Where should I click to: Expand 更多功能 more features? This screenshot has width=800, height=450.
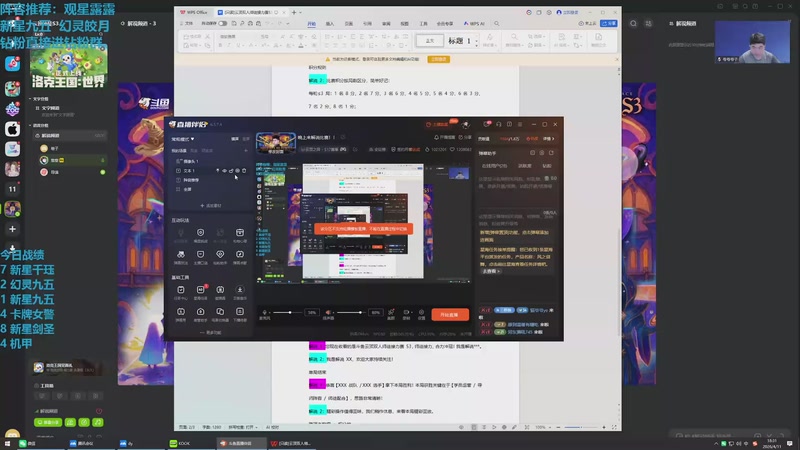coord(211,333)
